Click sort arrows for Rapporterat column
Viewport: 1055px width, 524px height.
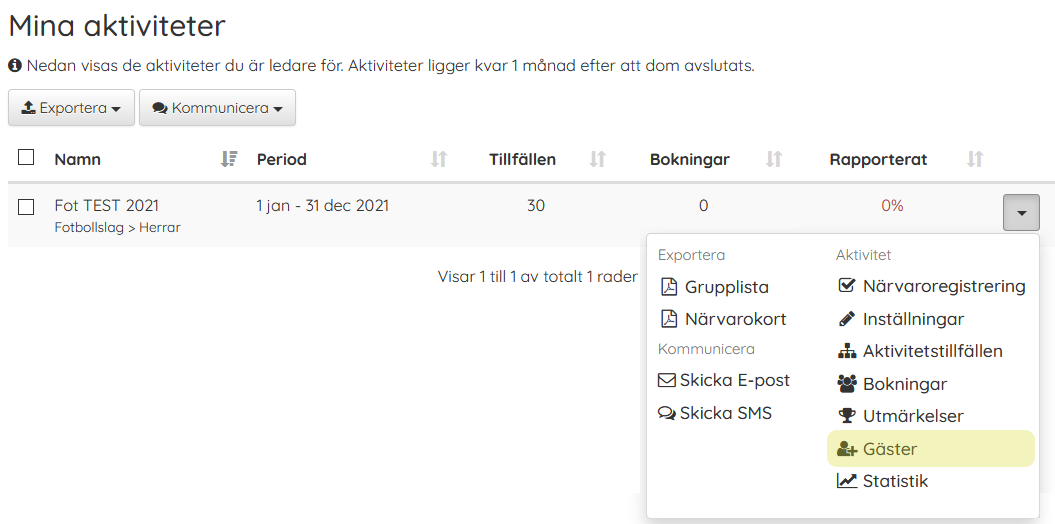[975, 159]
